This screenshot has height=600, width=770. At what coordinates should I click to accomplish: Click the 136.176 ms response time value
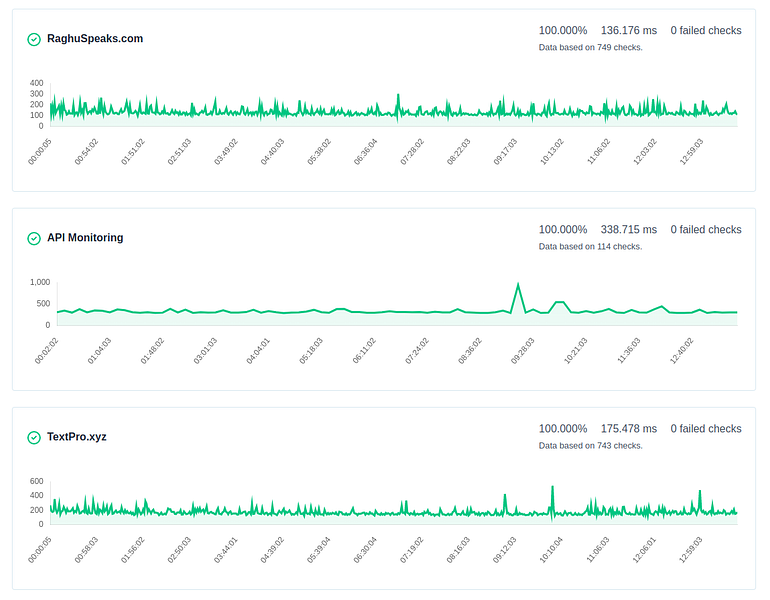[x=629, y=30]
